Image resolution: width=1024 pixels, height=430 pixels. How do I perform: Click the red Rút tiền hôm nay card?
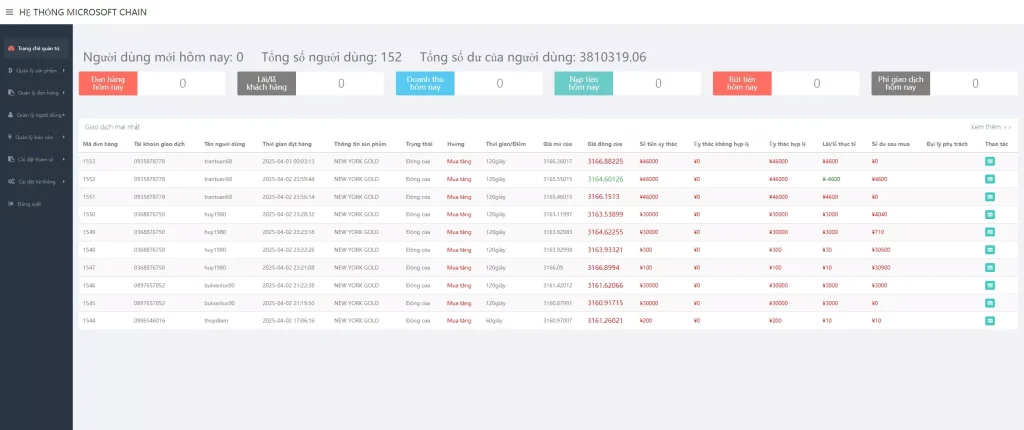742,84
